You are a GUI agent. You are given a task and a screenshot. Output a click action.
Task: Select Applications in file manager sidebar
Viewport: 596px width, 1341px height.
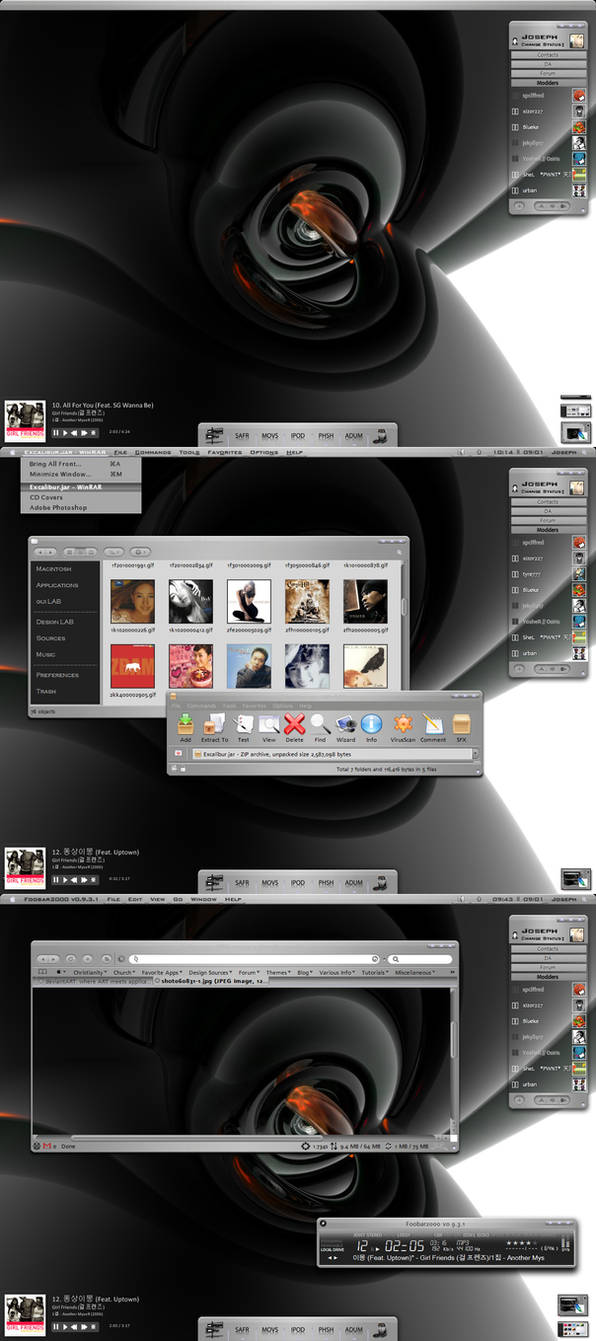tap(57, 585)
